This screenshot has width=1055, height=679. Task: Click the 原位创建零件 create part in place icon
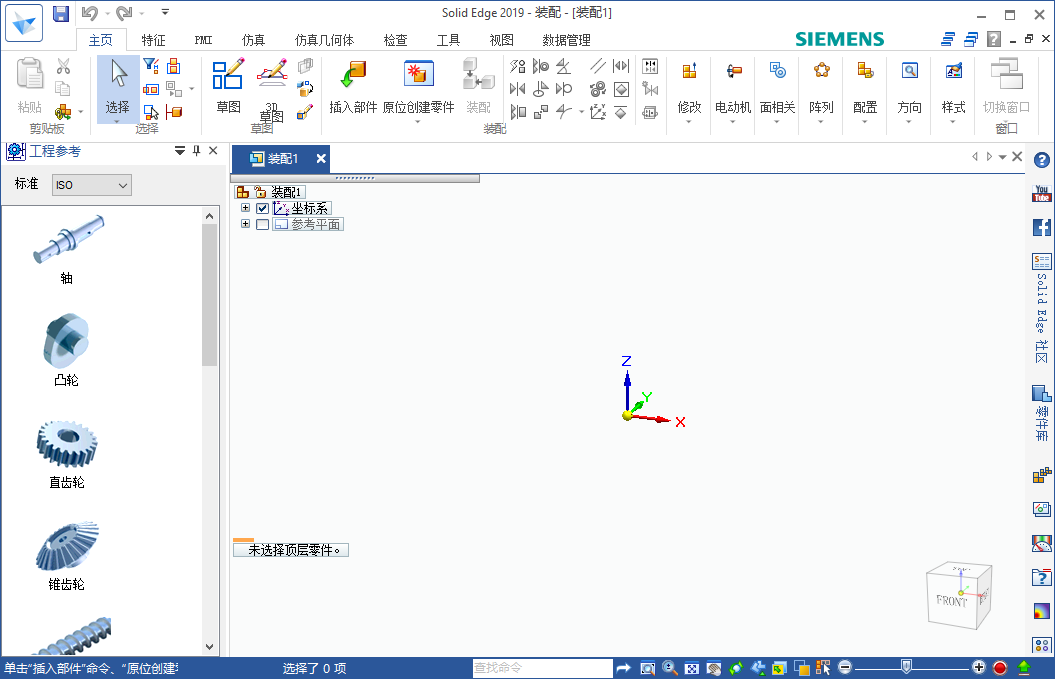pos(419,86)
